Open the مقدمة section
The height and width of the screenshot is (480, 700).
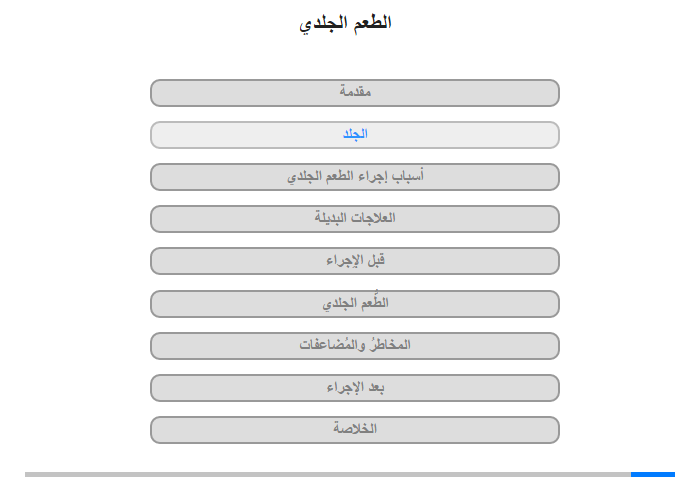pyautogui.click(x=355, y=92)
